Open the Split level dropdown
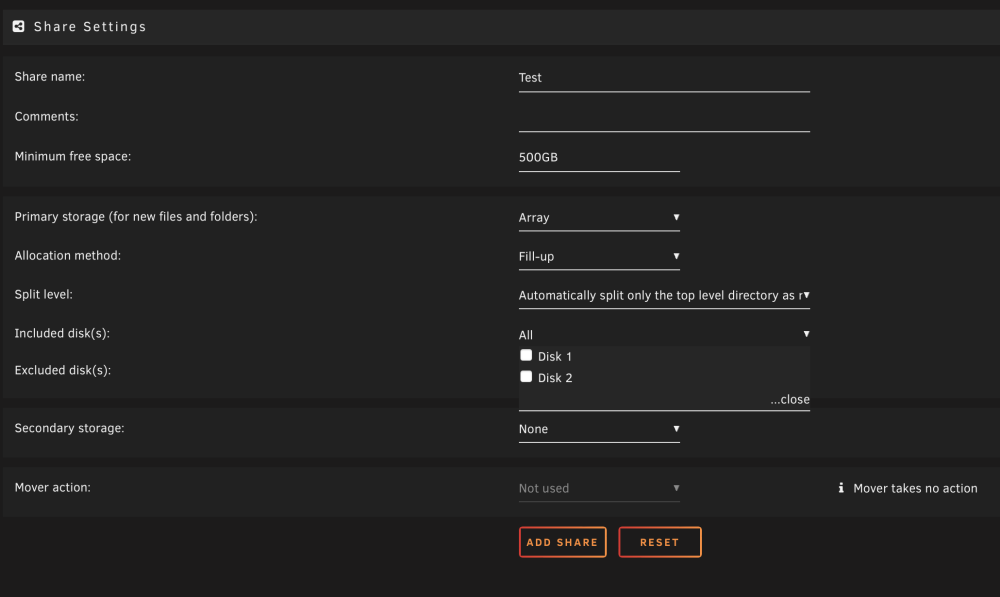 coord(664,295)
